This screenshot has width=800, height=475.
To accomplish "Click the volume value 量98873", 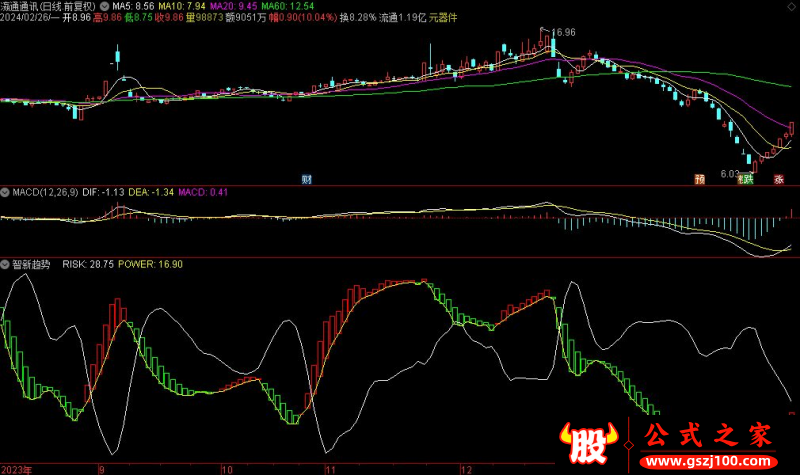I will pos(205,17).
